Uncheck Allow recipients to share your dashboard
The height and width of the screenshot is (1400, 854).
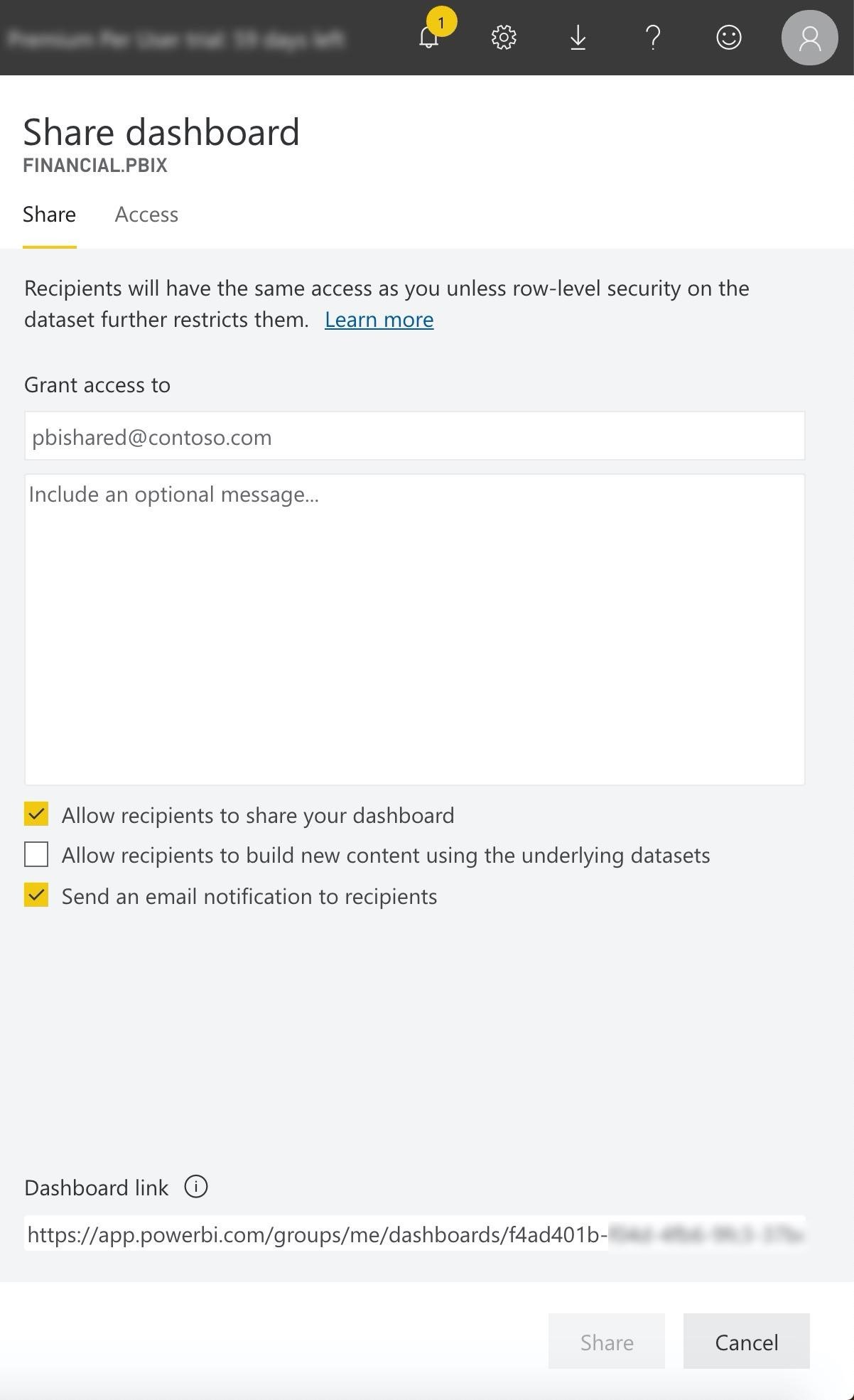click(36, 814)
